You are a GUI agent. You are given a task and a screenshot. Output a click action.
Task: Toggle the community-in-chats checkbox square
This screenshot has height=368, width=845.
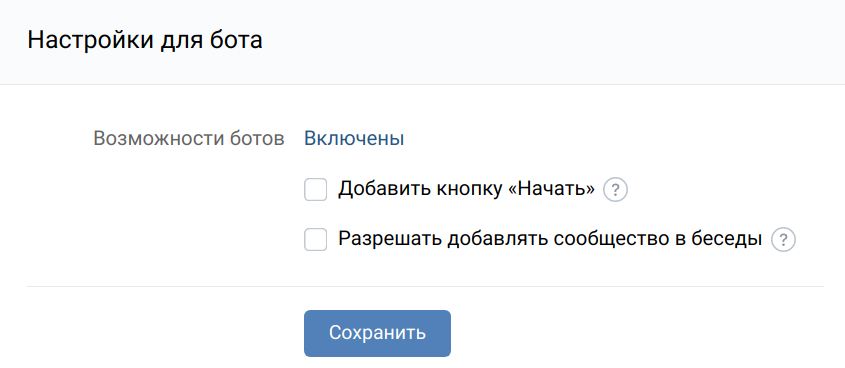pos(316,240)
